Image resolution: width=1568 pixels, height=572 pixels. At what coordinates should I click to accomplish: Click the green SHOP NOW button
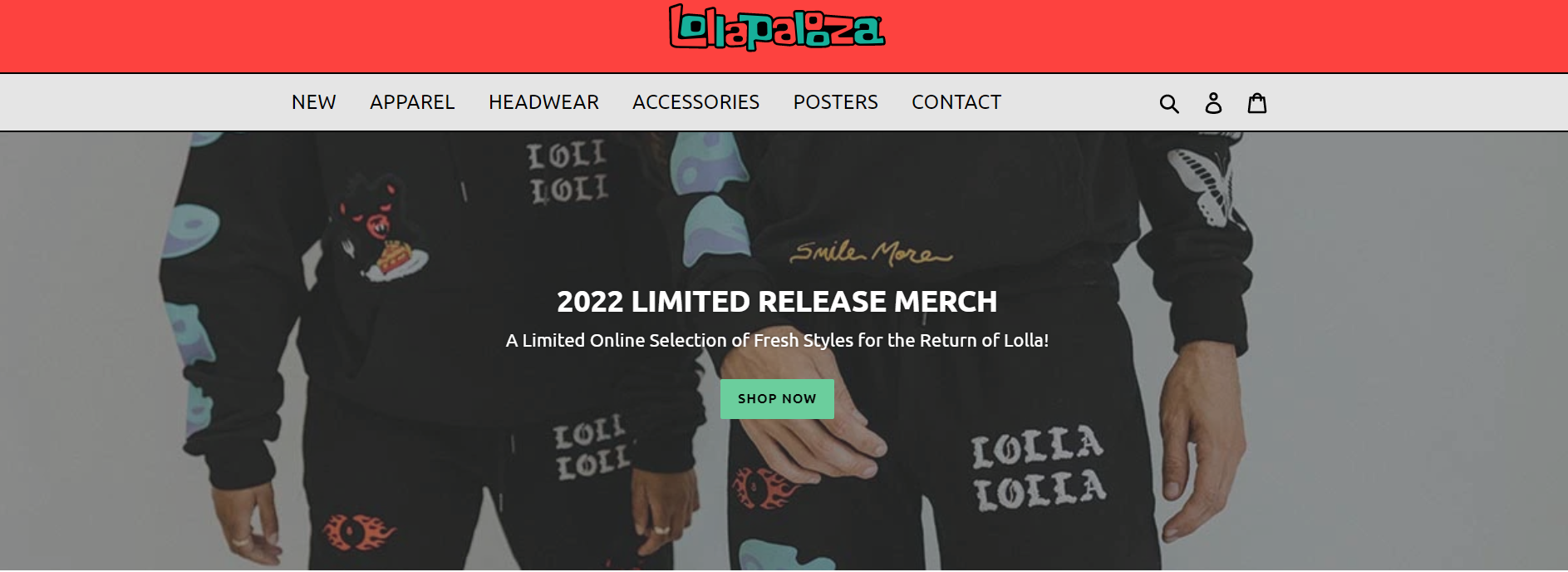coord(777,399)
